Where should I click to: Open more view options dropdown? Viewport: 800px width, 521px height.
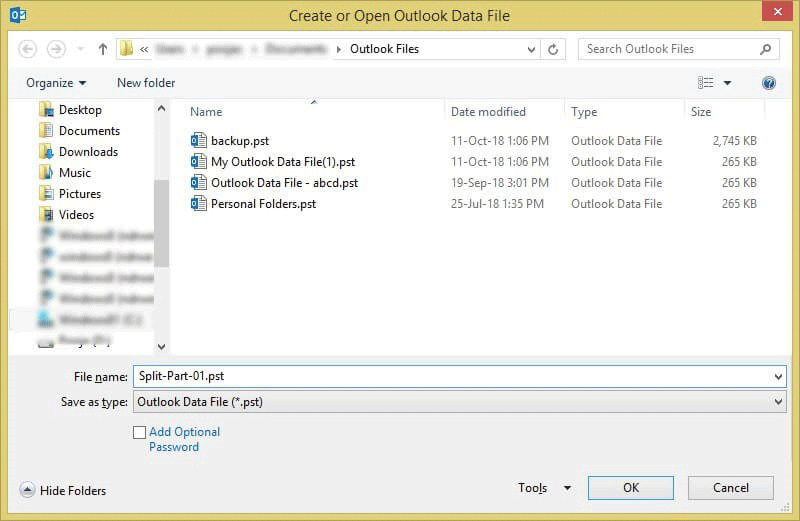pos(728,83)
